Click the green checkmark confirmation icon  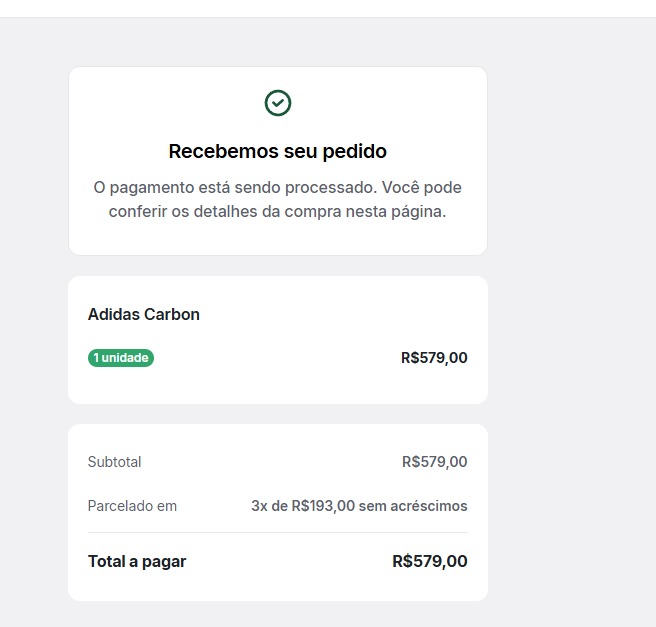pyautogui.click(x=278, y=103)
